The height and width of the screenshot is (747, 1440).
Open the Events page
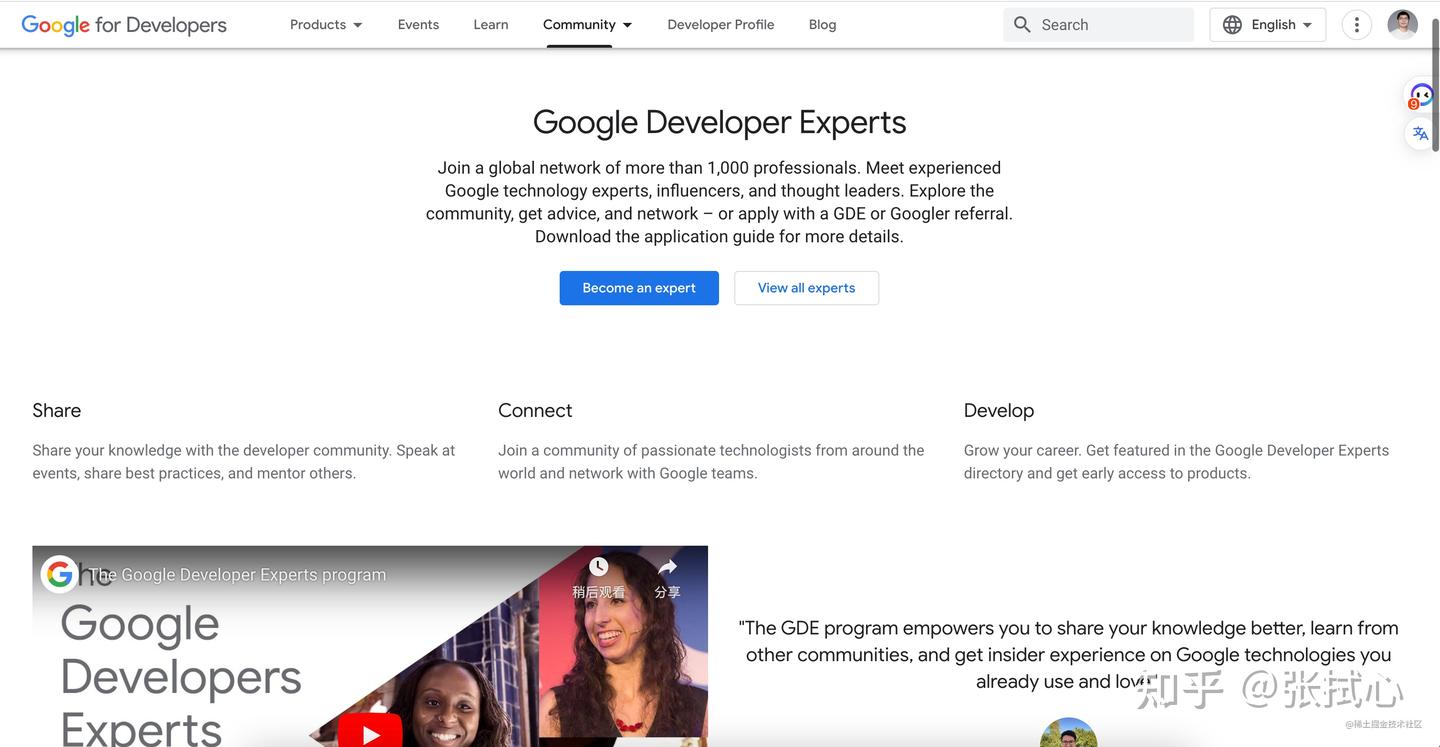[x=418, y=25]
